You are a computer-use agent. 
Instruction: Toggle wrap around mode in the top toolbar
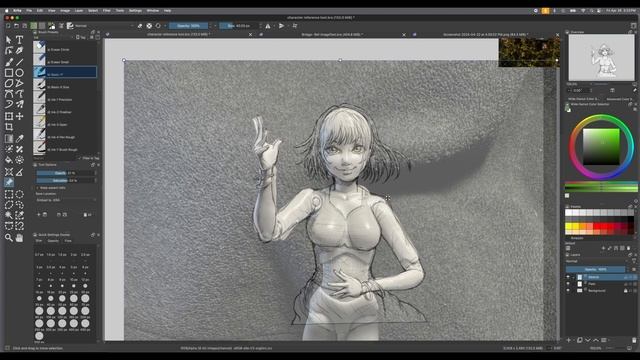click(295, 26)
